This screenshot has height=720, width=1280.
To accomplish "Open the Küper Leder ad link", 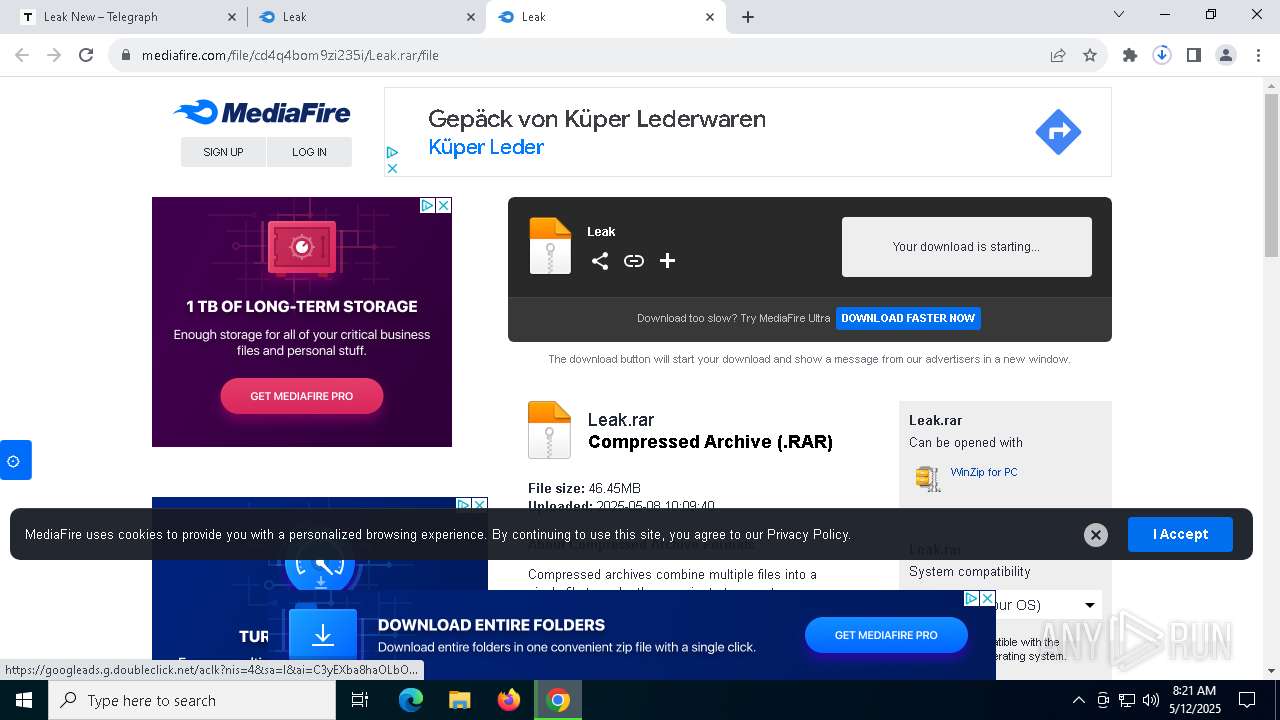I will [486, 147].
